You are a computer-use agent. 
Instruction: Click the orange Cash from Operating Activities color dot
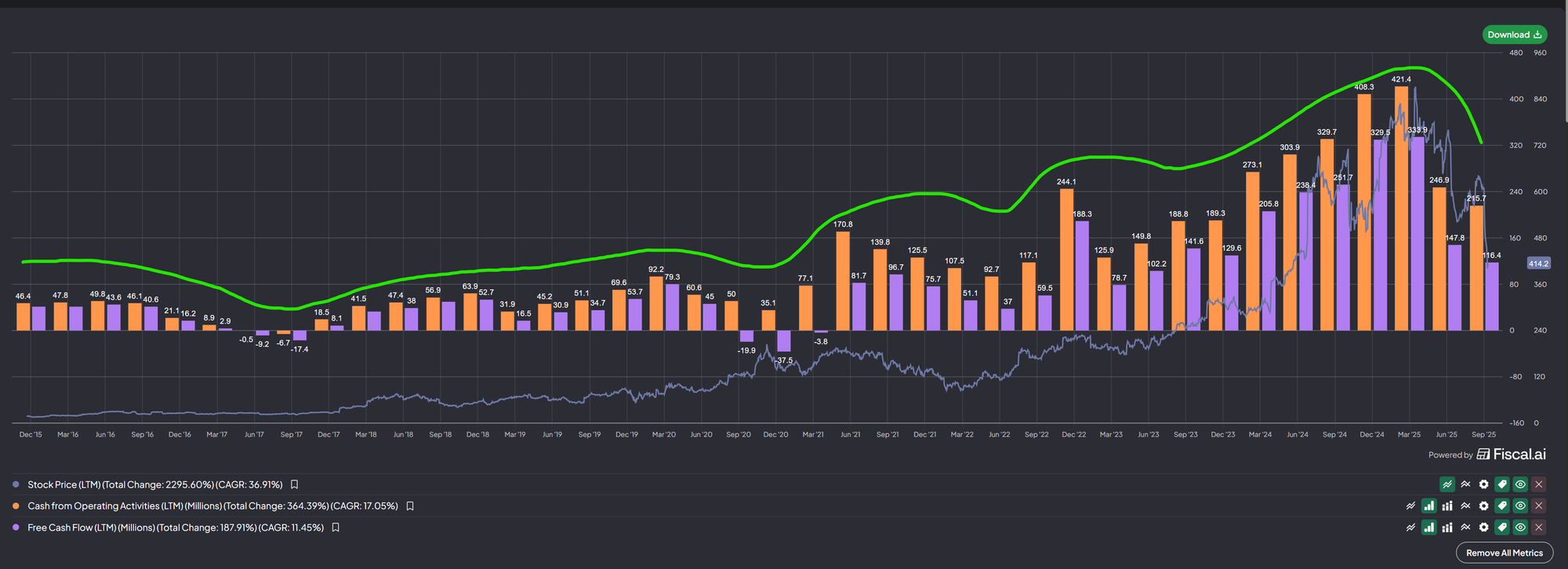click(x=16, y=506)
